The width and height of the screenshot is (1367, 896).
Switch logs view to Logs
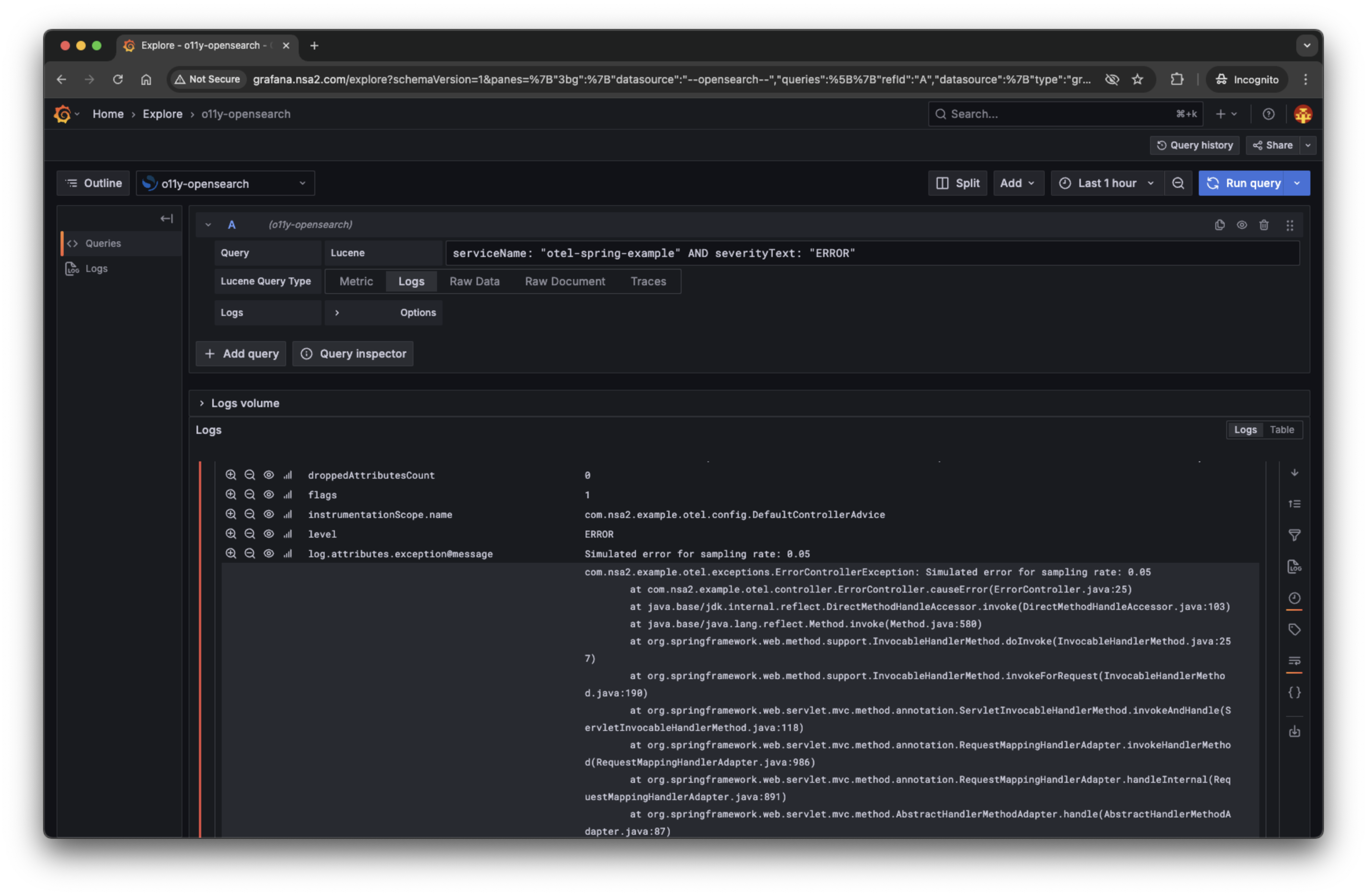[1245, 430]
